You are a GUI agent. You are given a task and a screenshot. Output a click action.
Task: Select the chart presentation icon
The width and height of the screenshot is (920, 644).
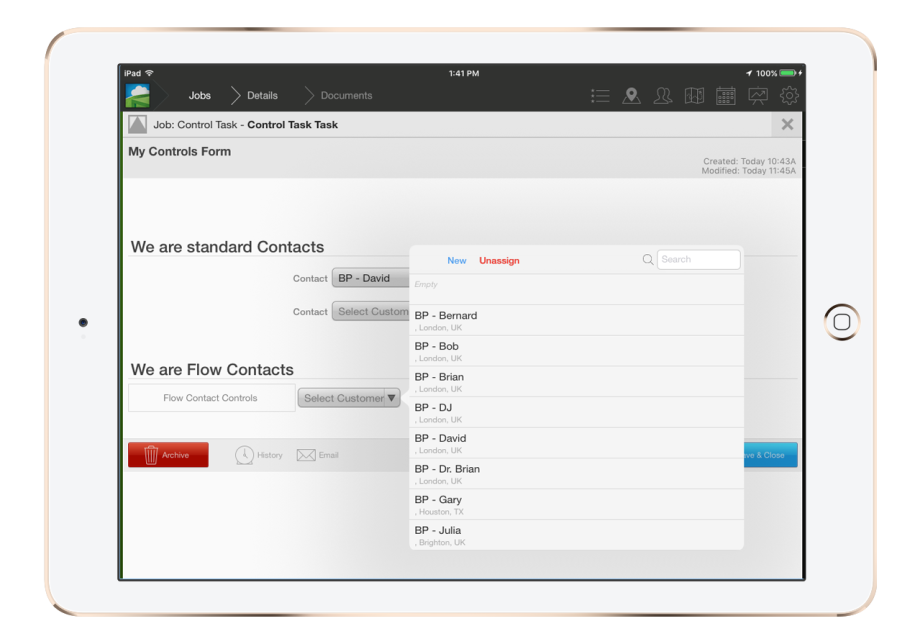758,95
